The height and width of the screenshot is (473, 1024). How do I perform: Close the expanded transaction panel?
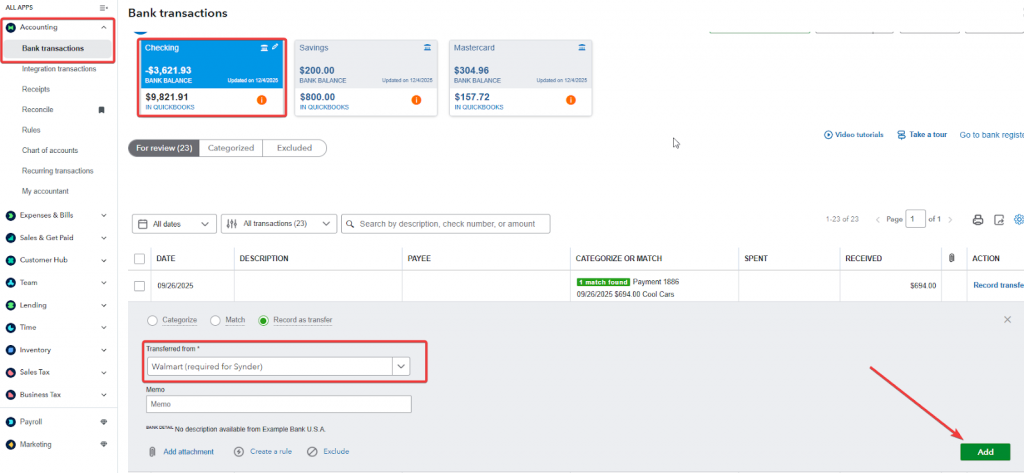click(1007, 319)
